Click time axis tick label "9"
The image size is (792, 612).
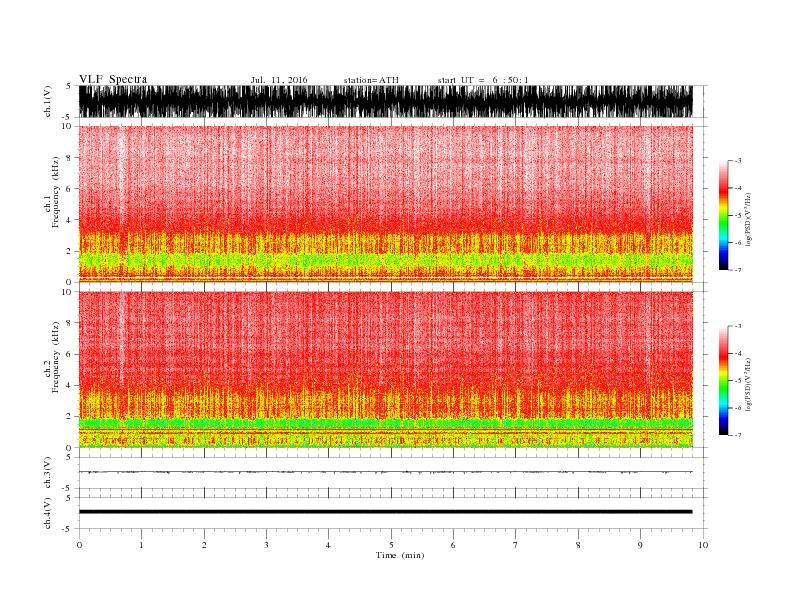click(x=640, y=545)
